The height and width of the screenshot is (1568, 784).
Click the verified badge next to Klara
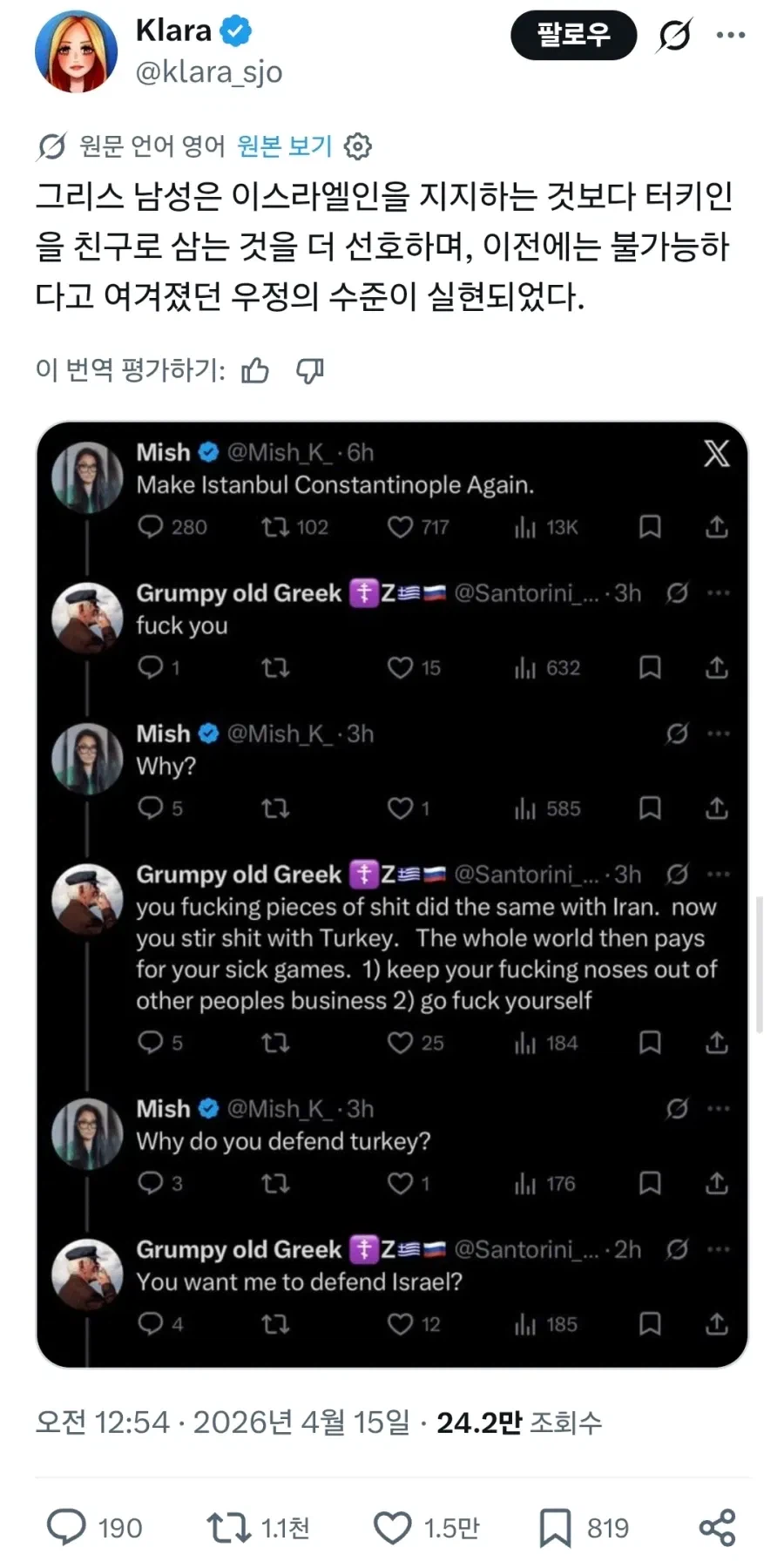coord(235,31)
